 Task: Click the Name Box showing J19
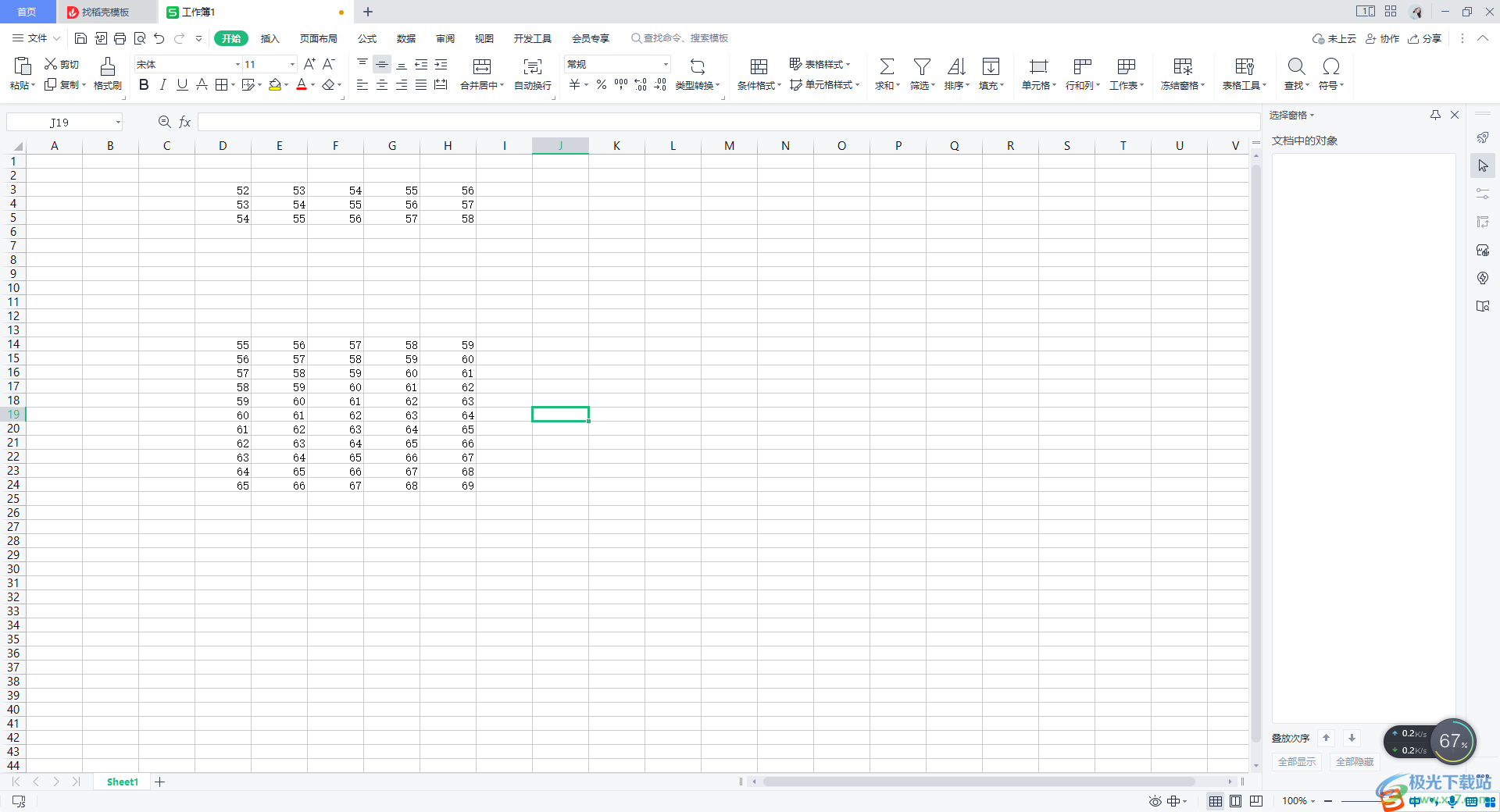[64, 122]
